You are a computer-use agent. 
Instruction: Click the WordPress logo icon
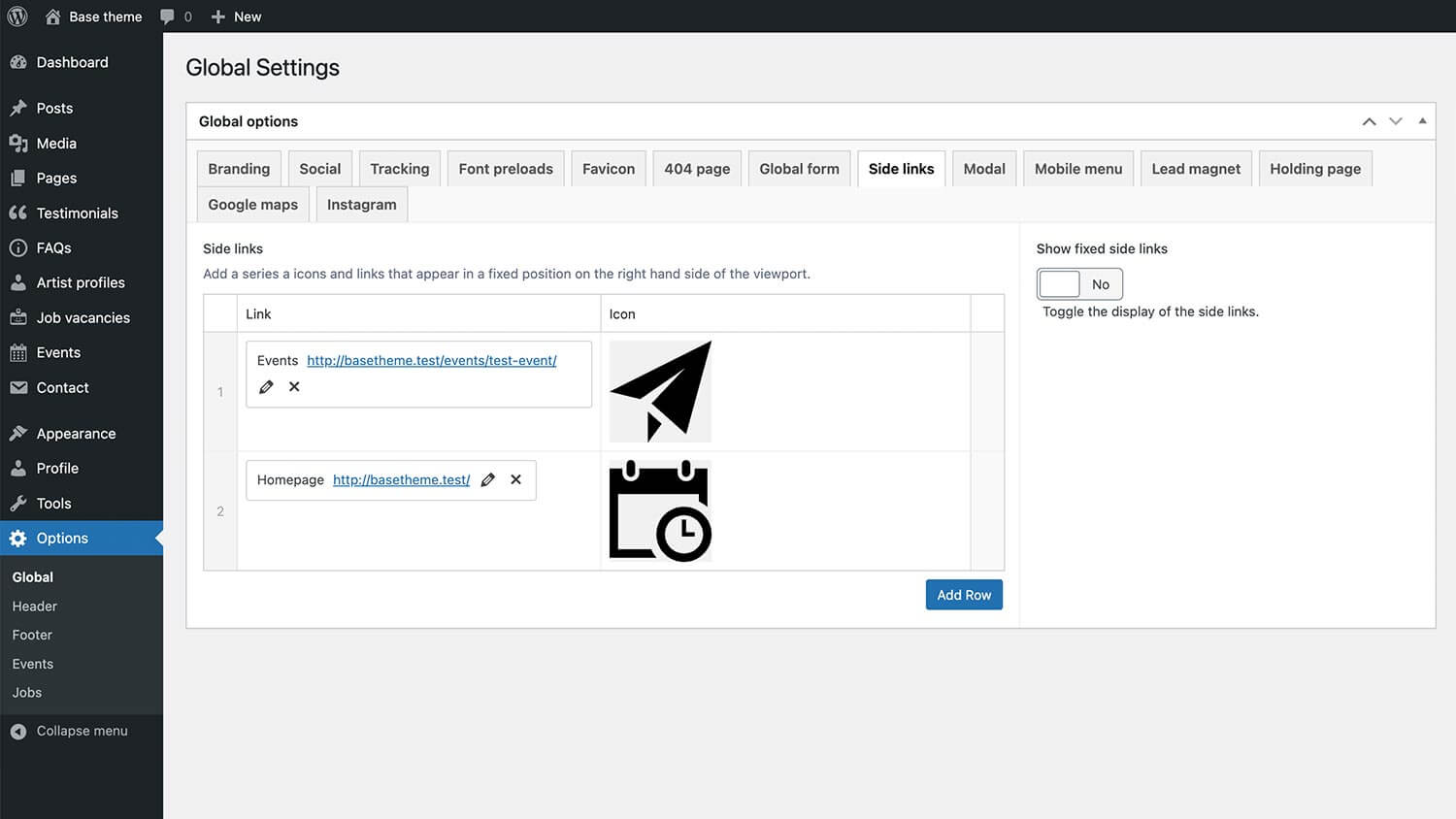click(x=17, y=16)
